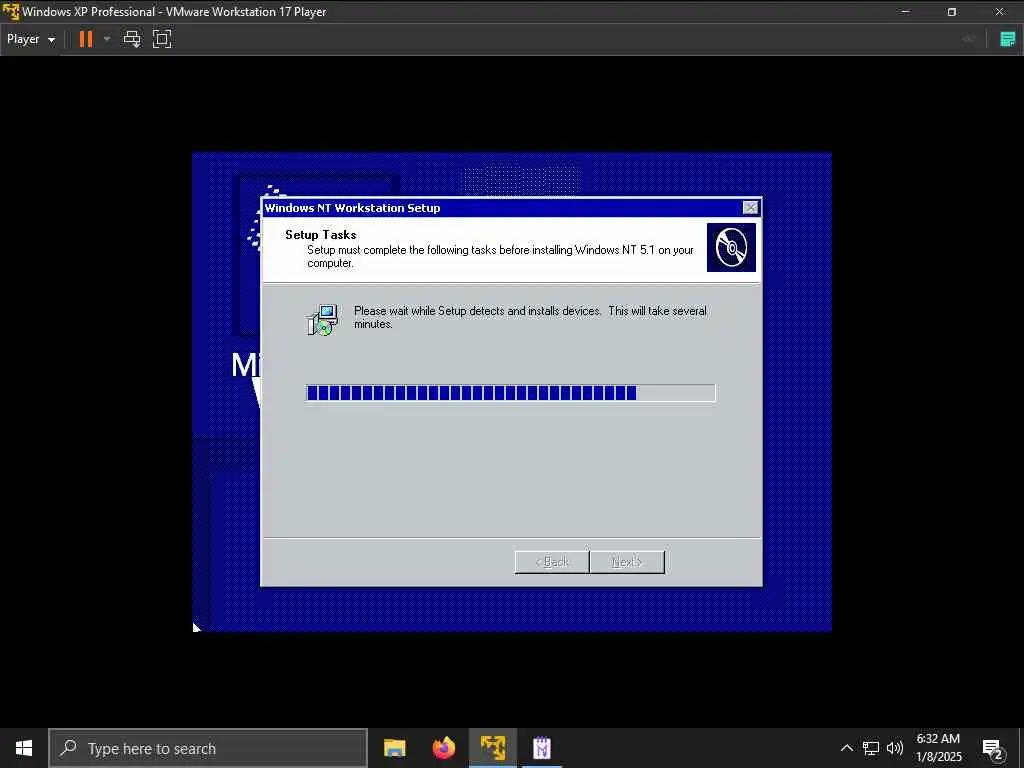This screenshot has height=768, width=1024.
Task: Click the Next button in Setup
Action: pyautogui.click(x=627, y=562)
